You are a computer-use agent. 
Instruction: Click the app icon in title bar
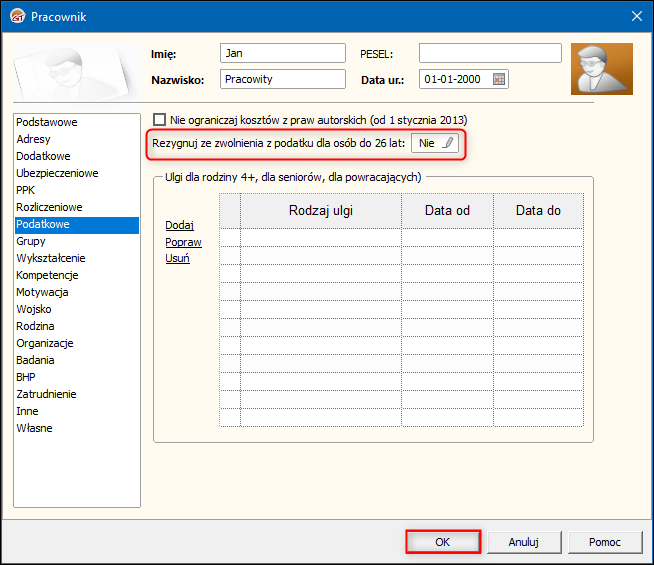(x=15, y=15)
